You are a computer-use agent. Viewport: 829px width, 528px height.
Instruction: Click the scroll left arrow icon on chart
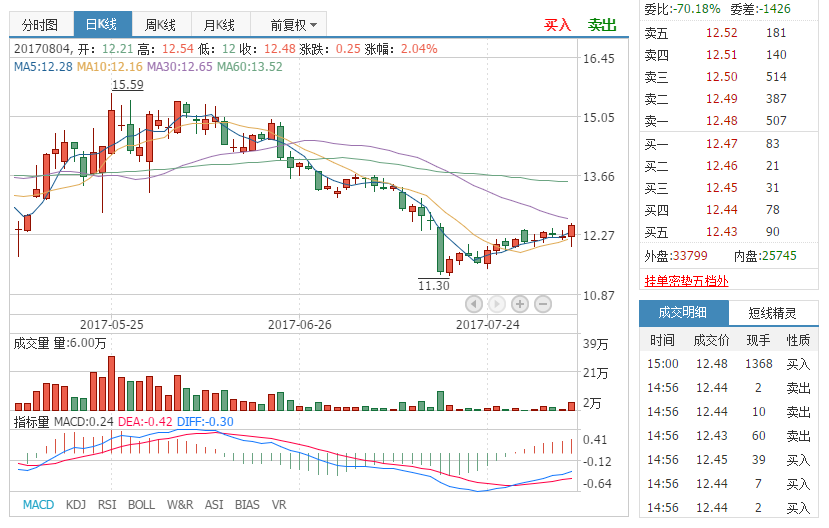(x=474, y=303)
